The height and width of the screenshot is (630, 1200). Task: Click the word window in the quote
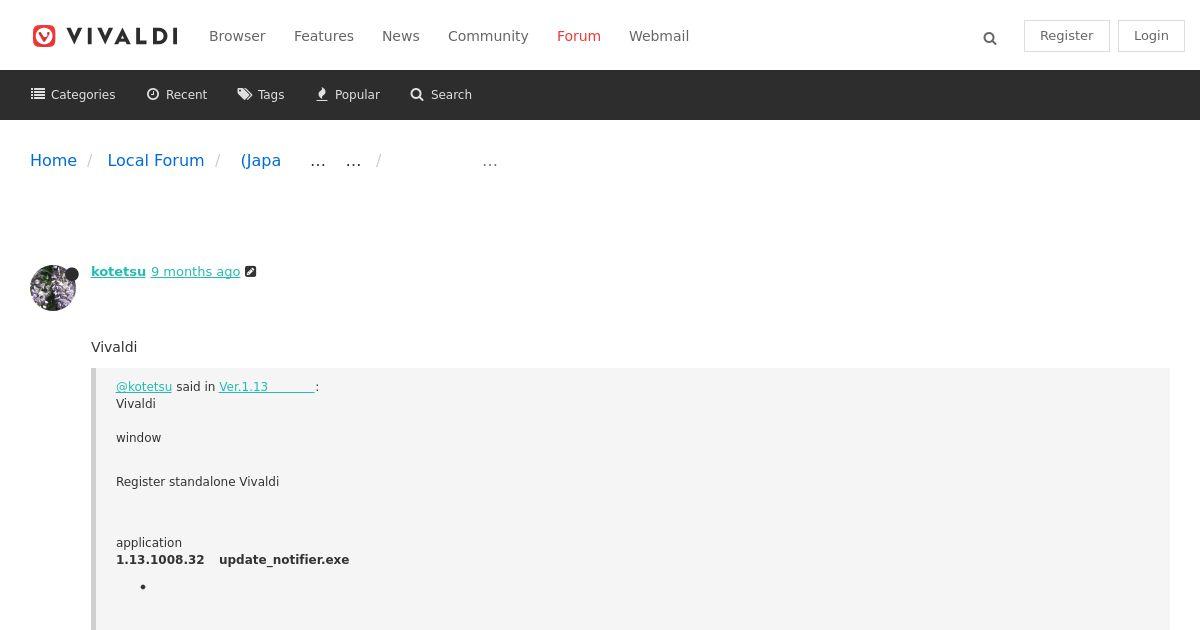(x=138, y=438)
